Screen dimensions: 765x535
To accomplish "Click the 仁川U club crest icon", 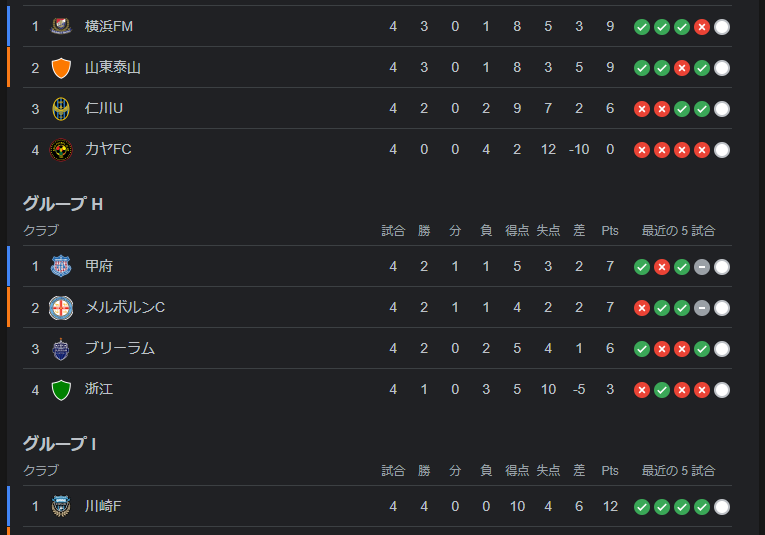I will 61,109.
